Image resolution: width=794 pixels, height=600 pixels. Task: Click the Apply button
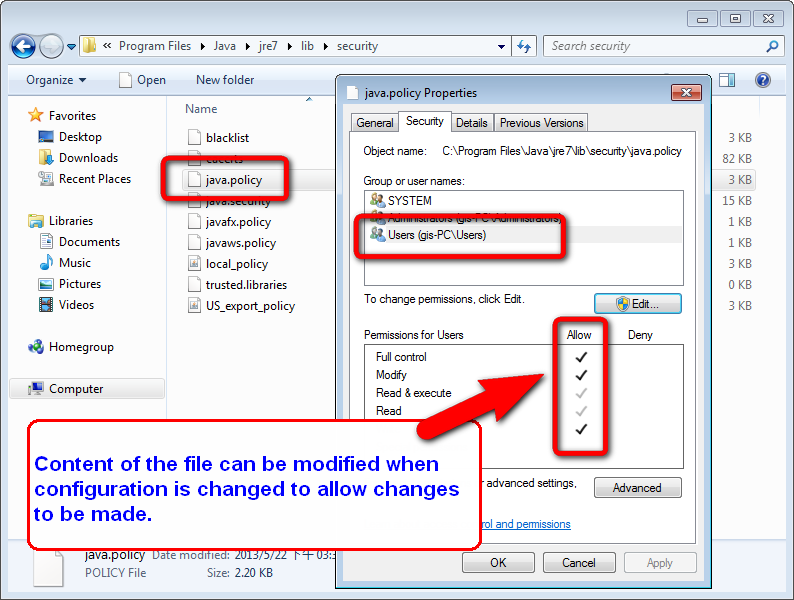(x=660, y=563)
